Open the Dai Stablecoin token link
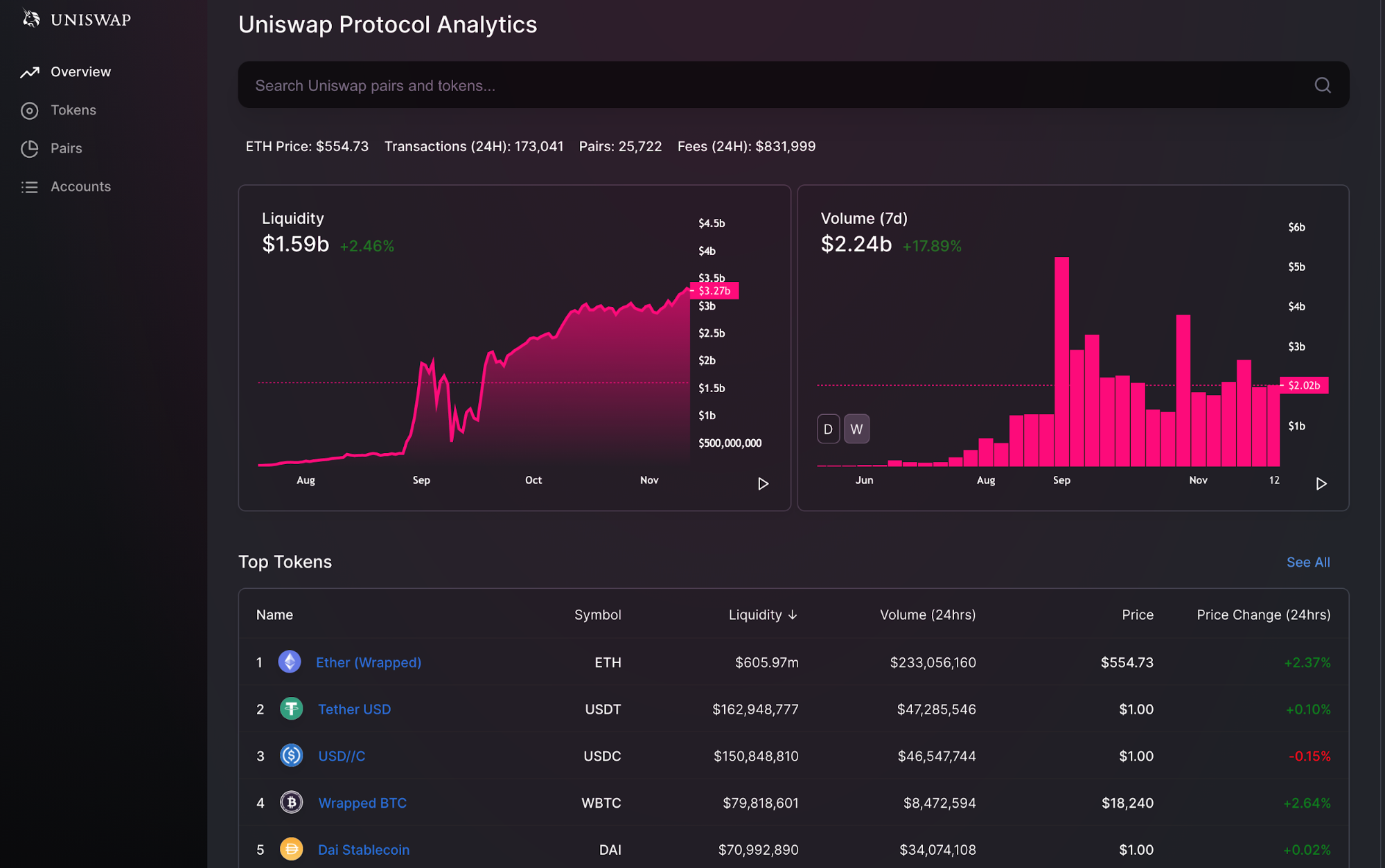 (x=364, y=849)
